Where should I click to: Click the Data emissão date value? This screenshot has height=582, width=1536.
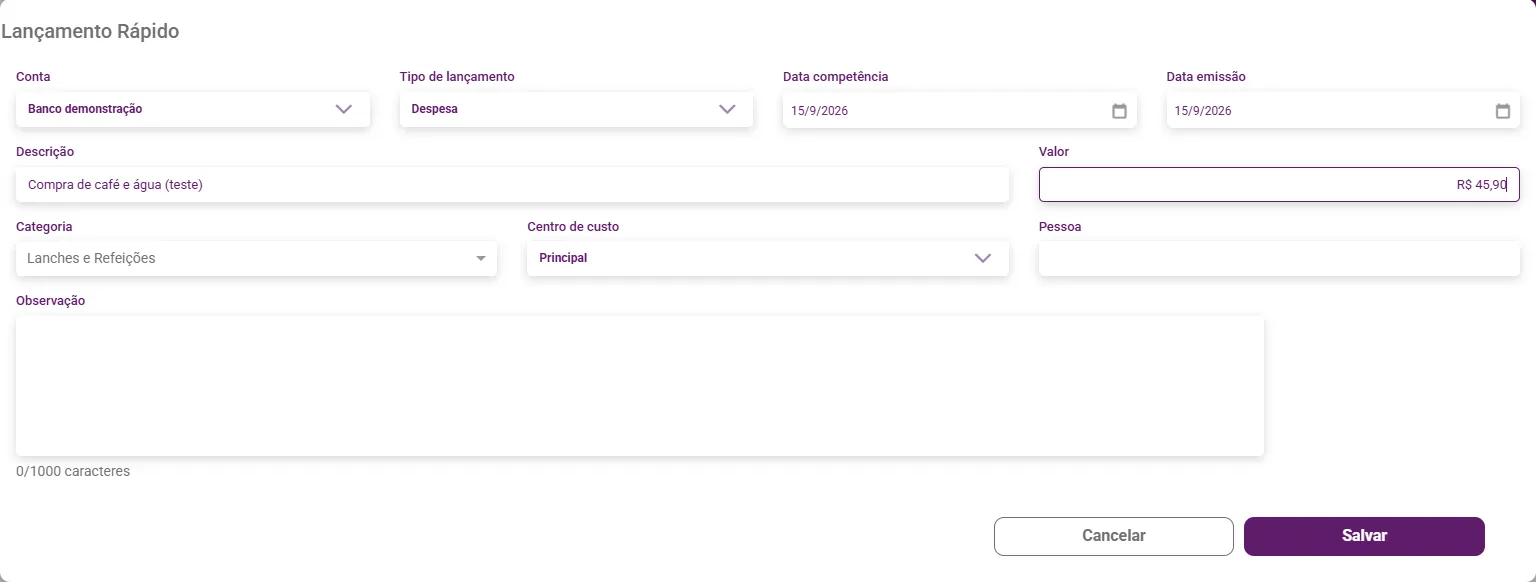[1203, 111]
